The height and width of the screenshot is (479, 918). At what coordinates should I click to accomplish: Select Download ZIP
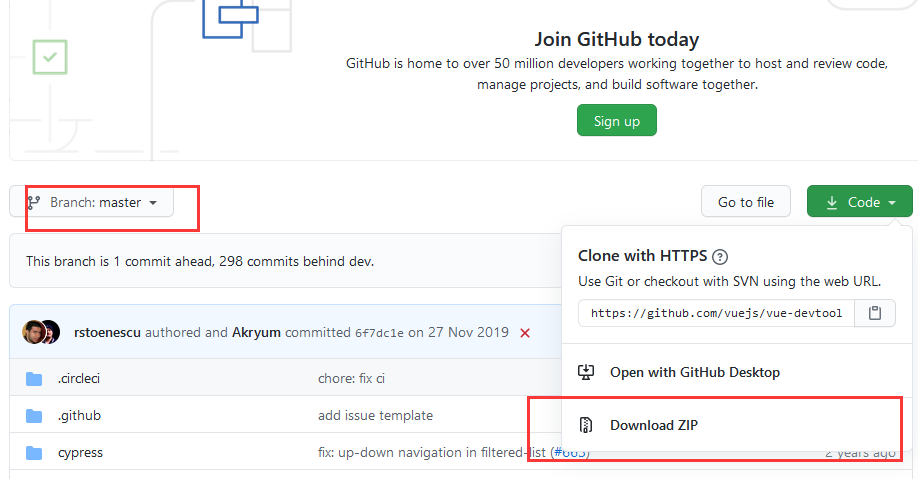tap(653, 425)
